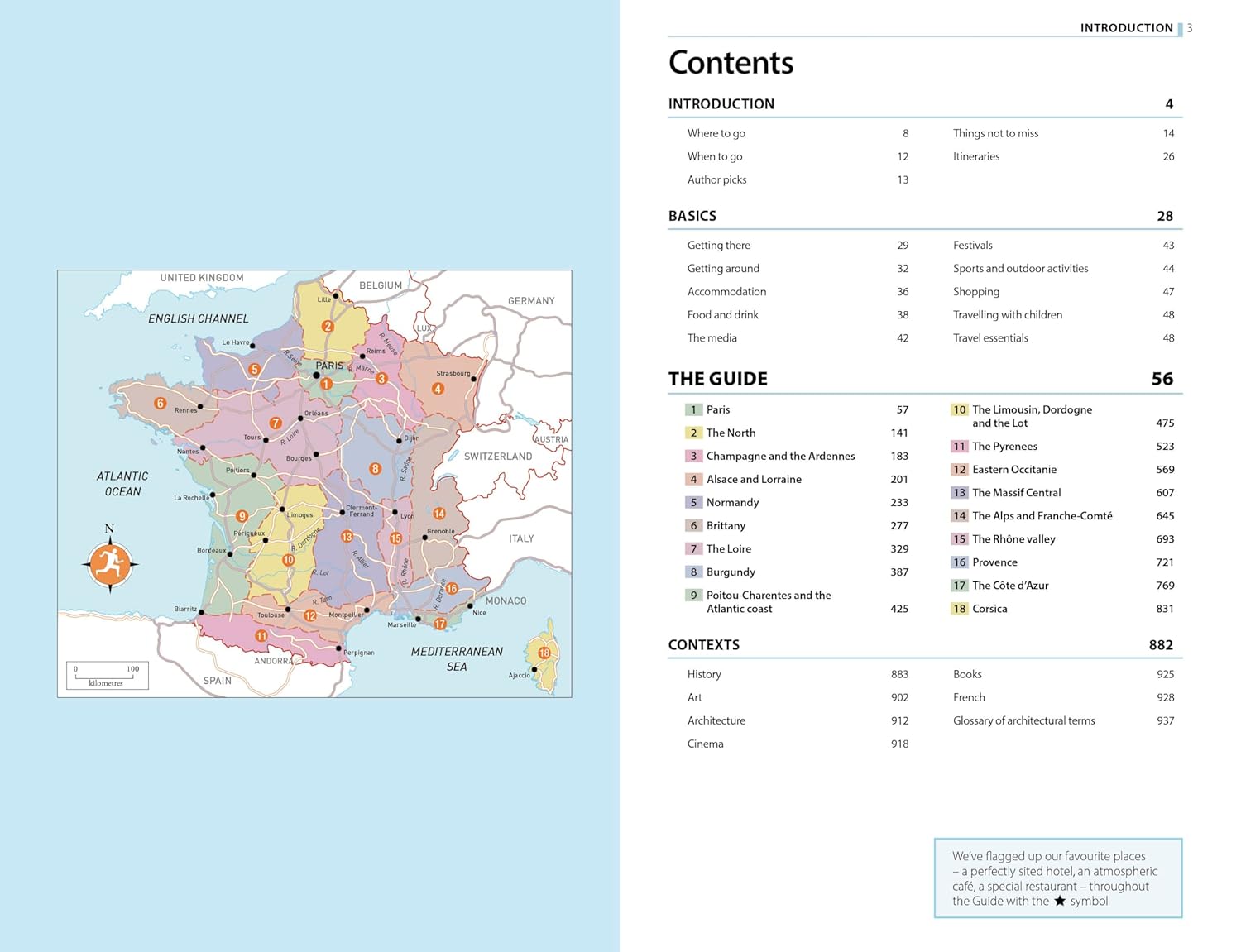This screenshot has width=1241, height=952.
Task: Open the BASICS section heading
Action: point(692,216)
